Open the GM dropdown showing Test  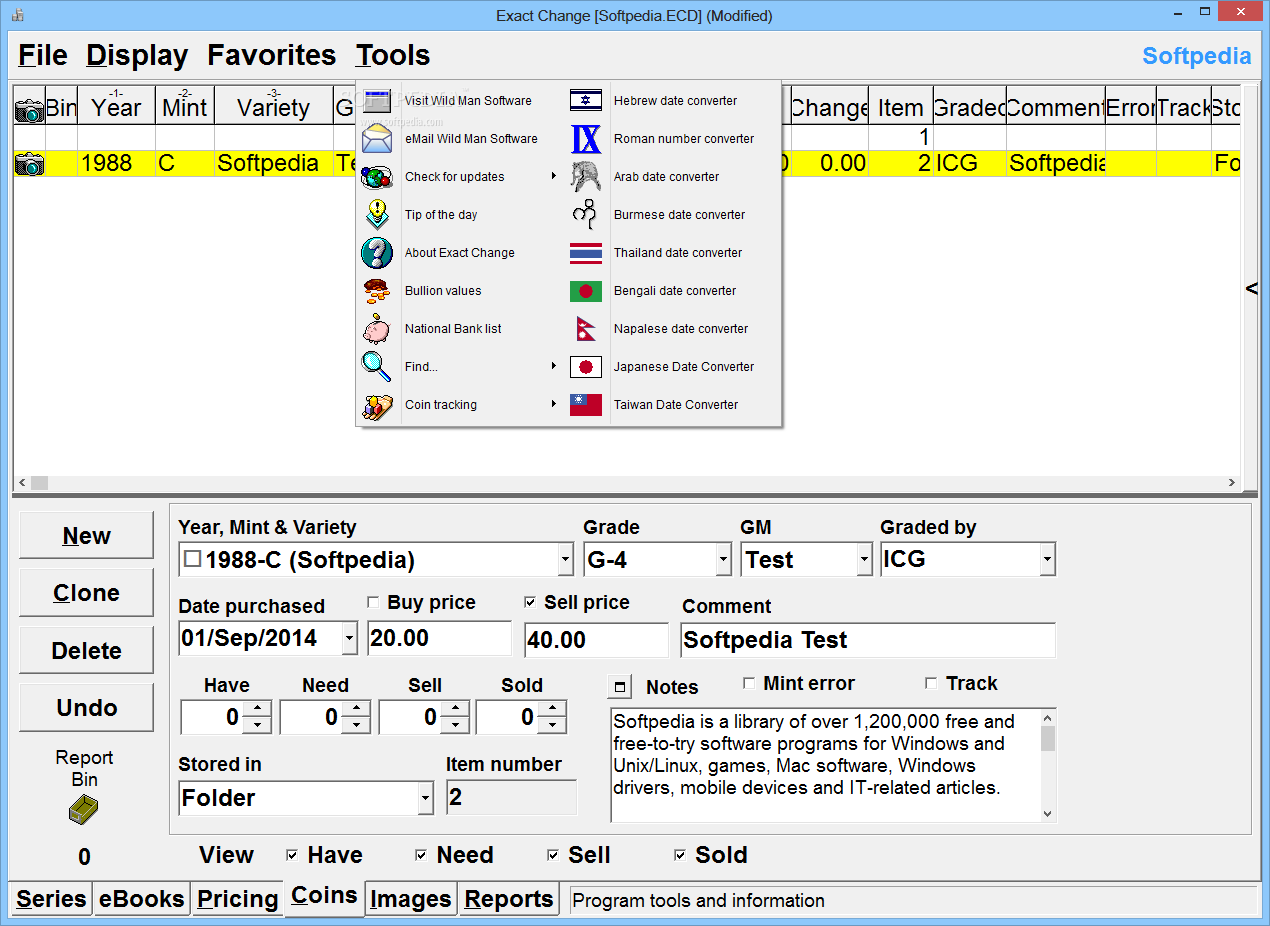pyautogui.click(x=865, y=560)
